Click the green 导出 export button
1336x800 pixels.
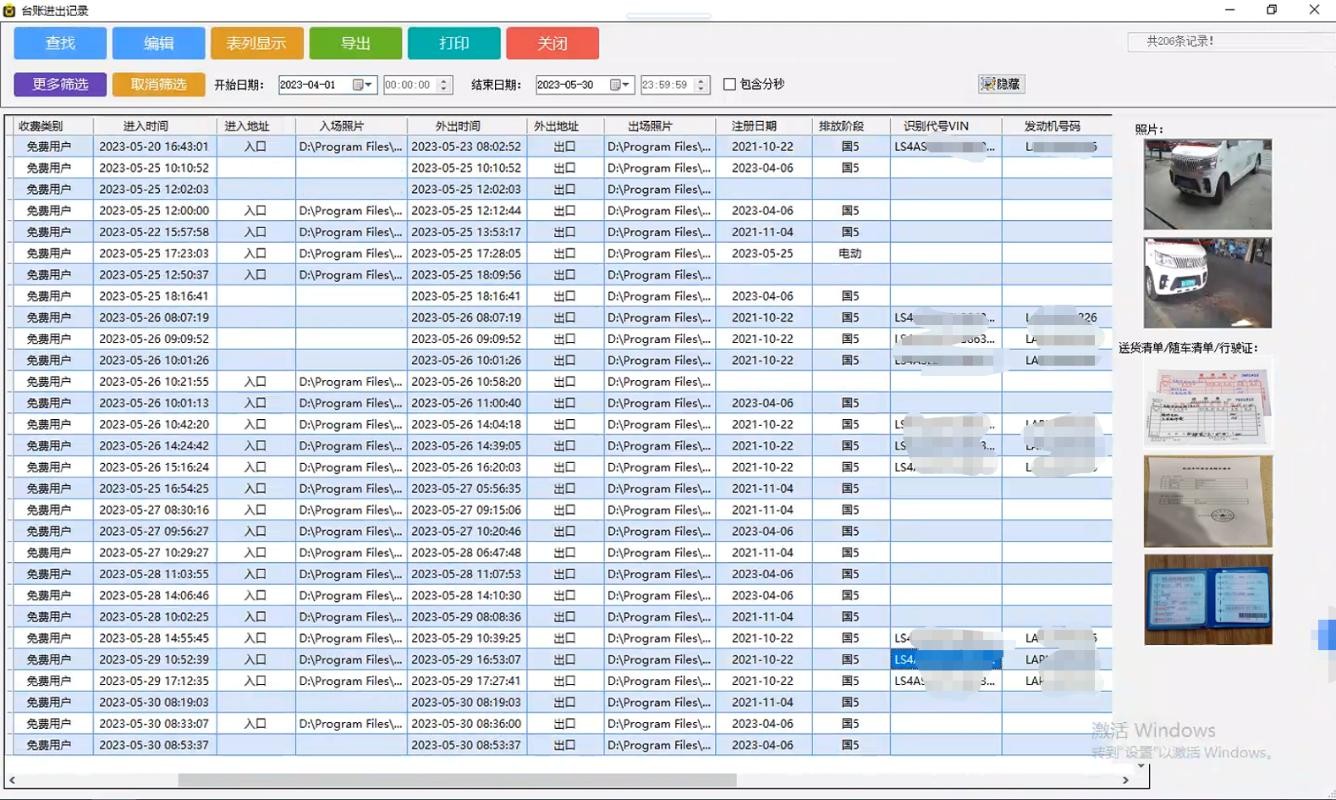(355, 43)
